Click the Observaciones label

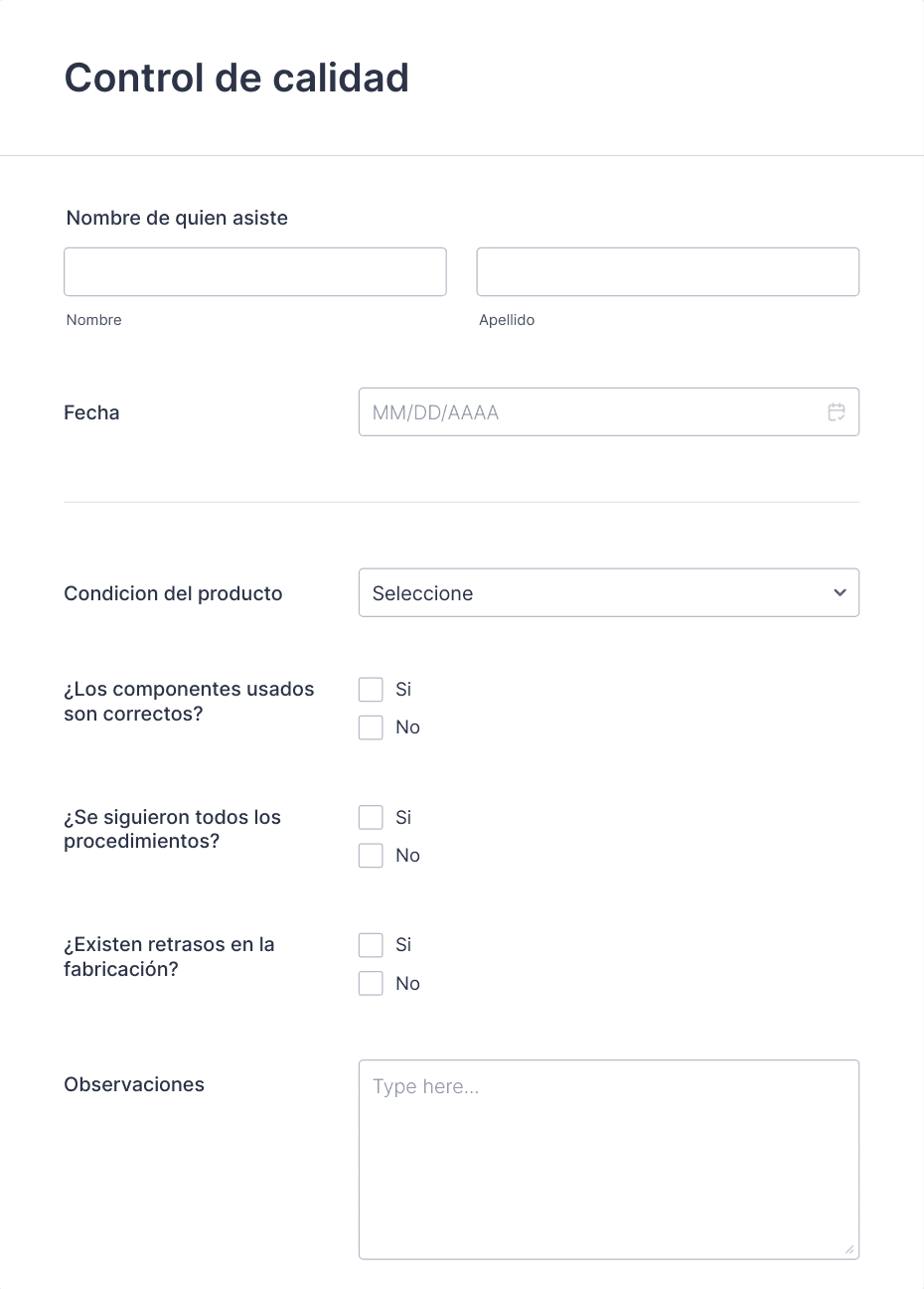pyautogui.click(x=134, y=1084)
